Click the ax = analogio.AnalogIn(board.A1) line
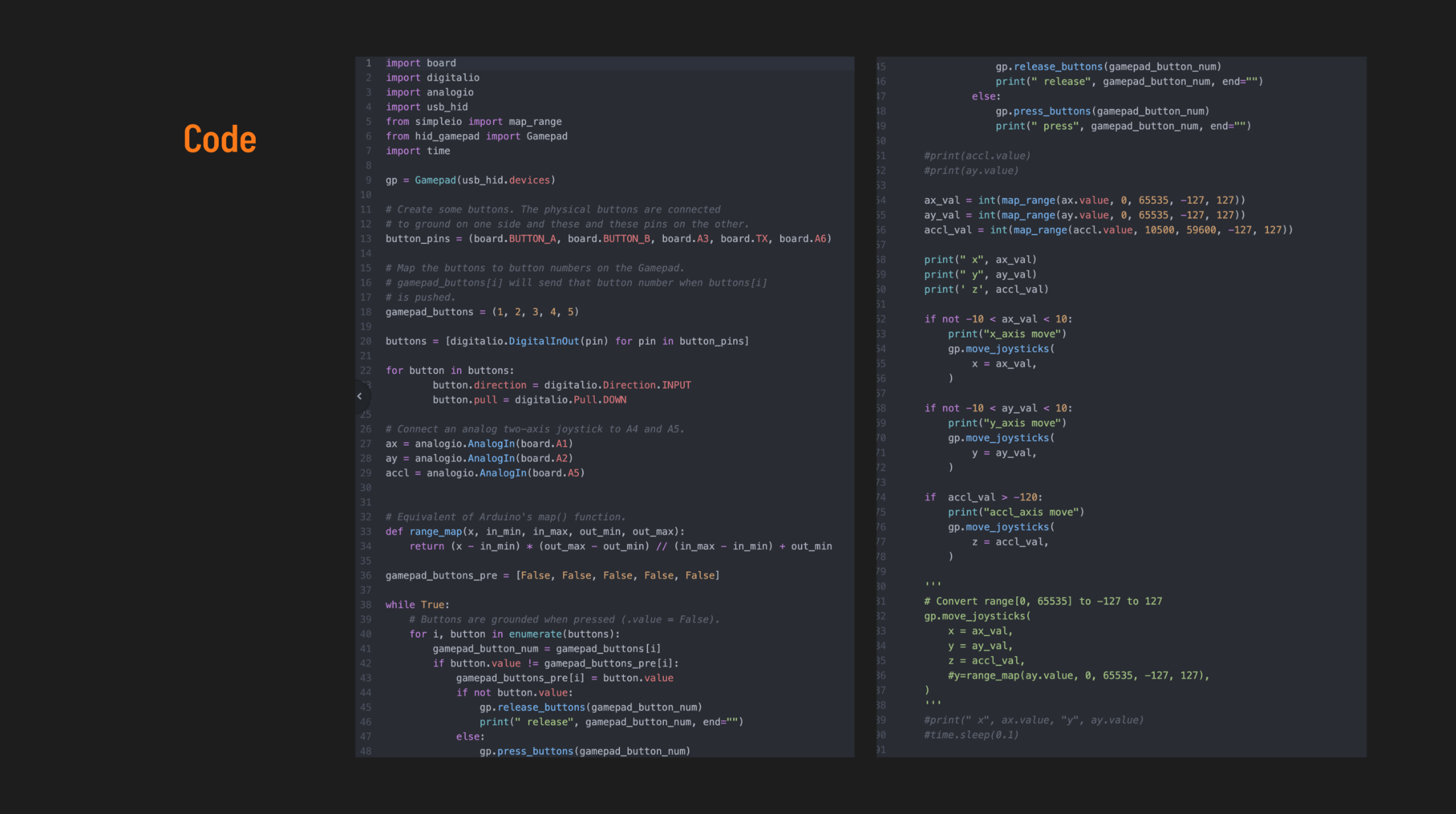1456x814 pixels. click(x=479, y=444)
